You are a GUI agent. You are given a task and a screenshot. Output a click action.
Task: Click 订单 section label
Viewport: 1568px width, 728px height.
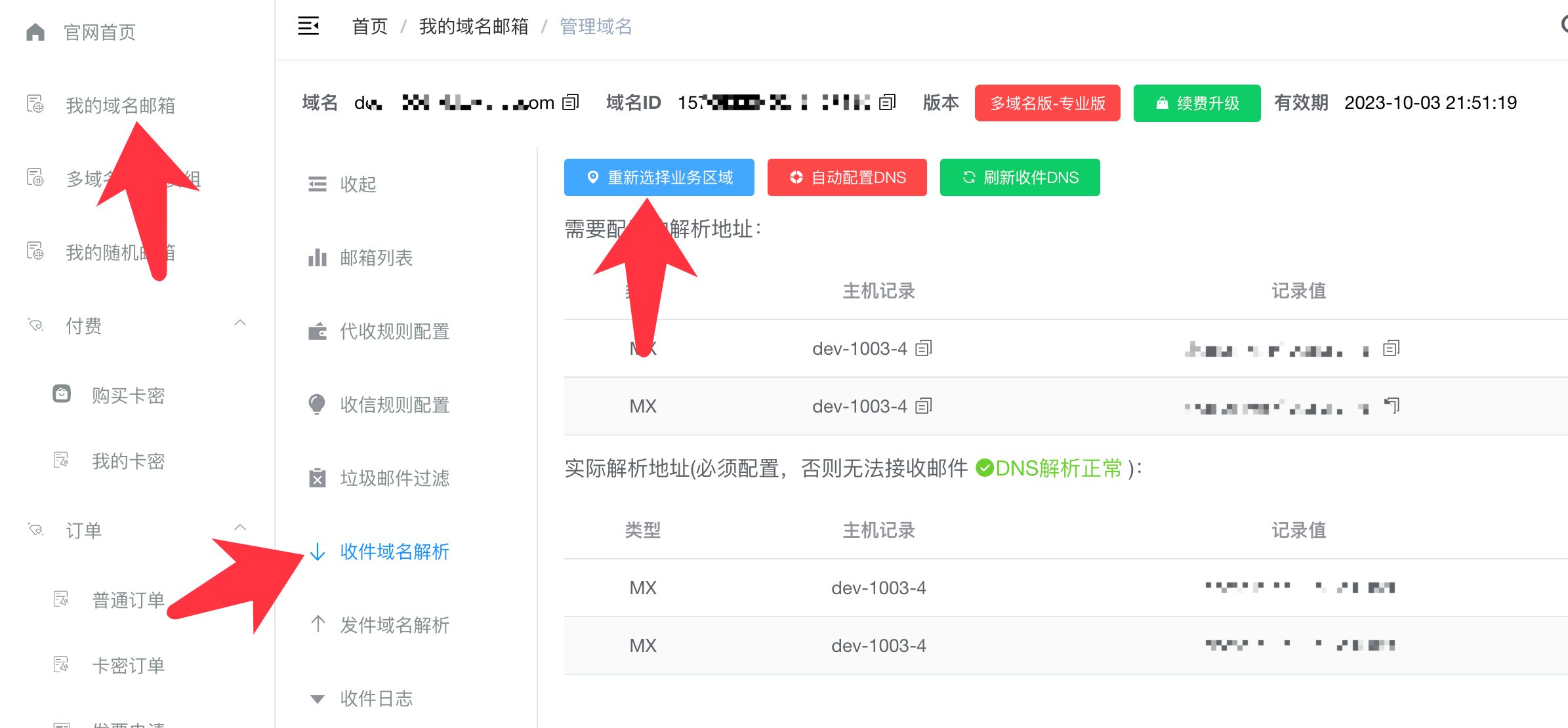pyautogui.click(x=84, y=531)
